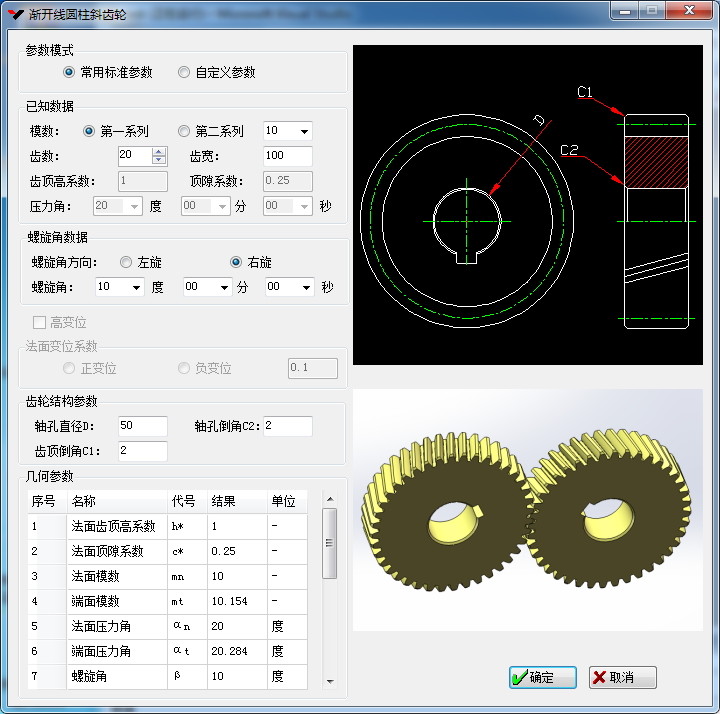
Task: Open the 模数 value dropdown
Action: pos(304,131)
